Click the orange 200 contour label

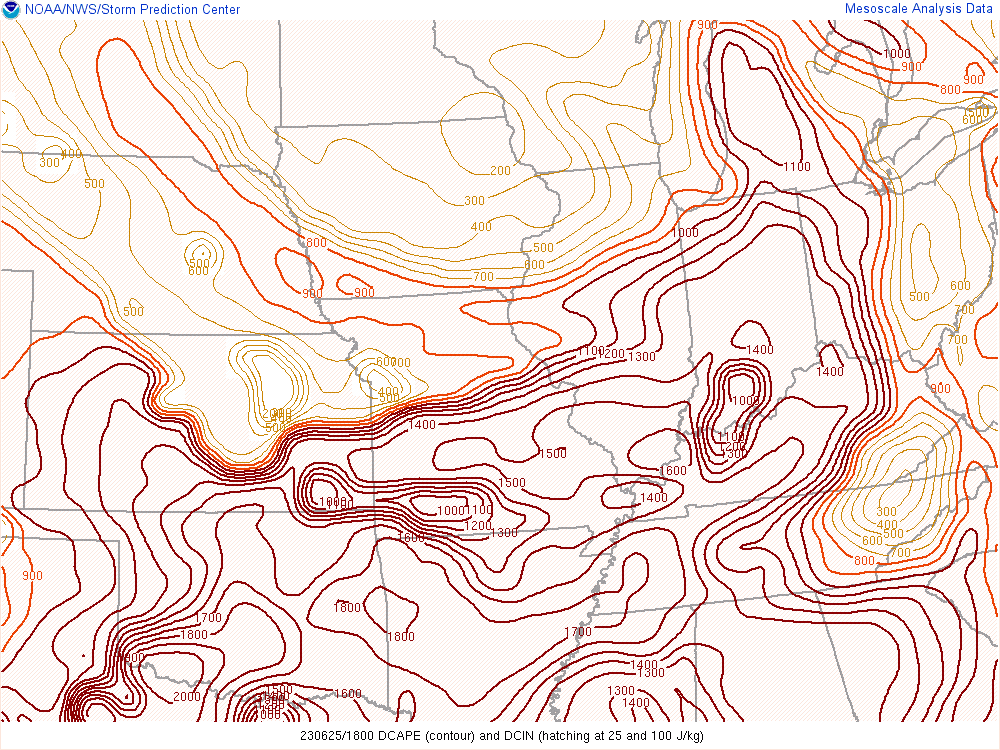pos(500,171)
